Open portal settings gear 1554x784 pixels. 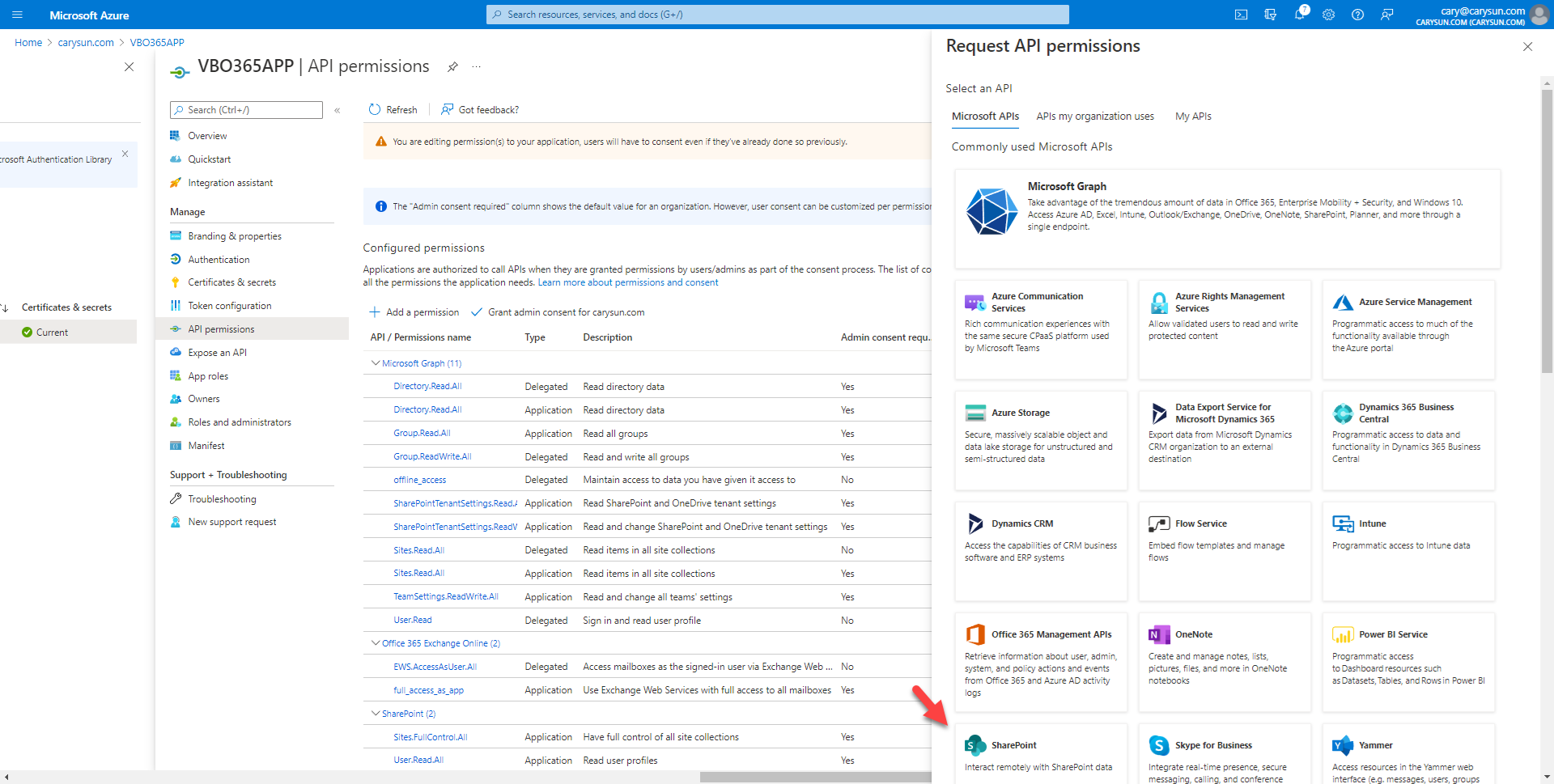[1328, 15]
